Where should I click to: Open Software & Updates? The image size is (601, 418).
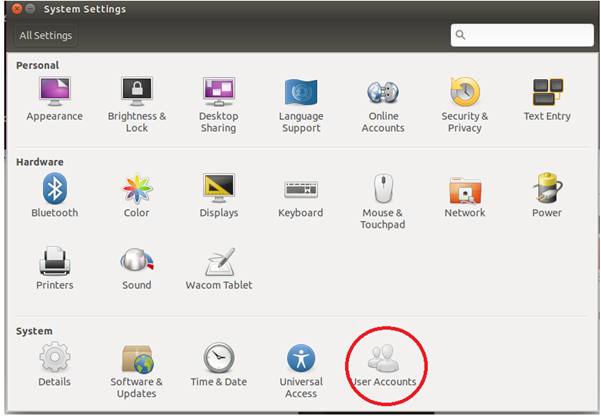pos(137,370)
